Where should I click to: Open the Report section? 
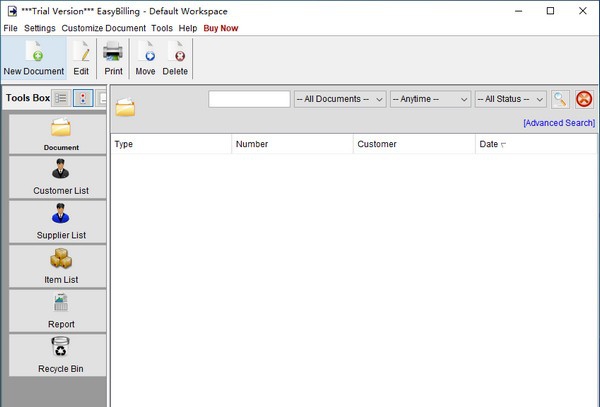57,311
